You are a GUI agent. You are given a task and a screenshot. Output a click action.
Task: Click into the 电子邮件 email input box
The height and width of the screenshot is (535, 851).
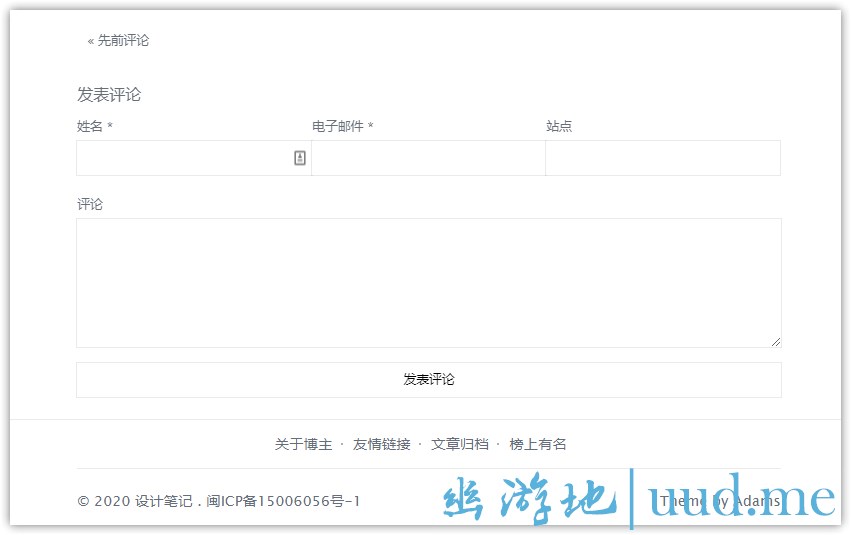tap(428, 158)
